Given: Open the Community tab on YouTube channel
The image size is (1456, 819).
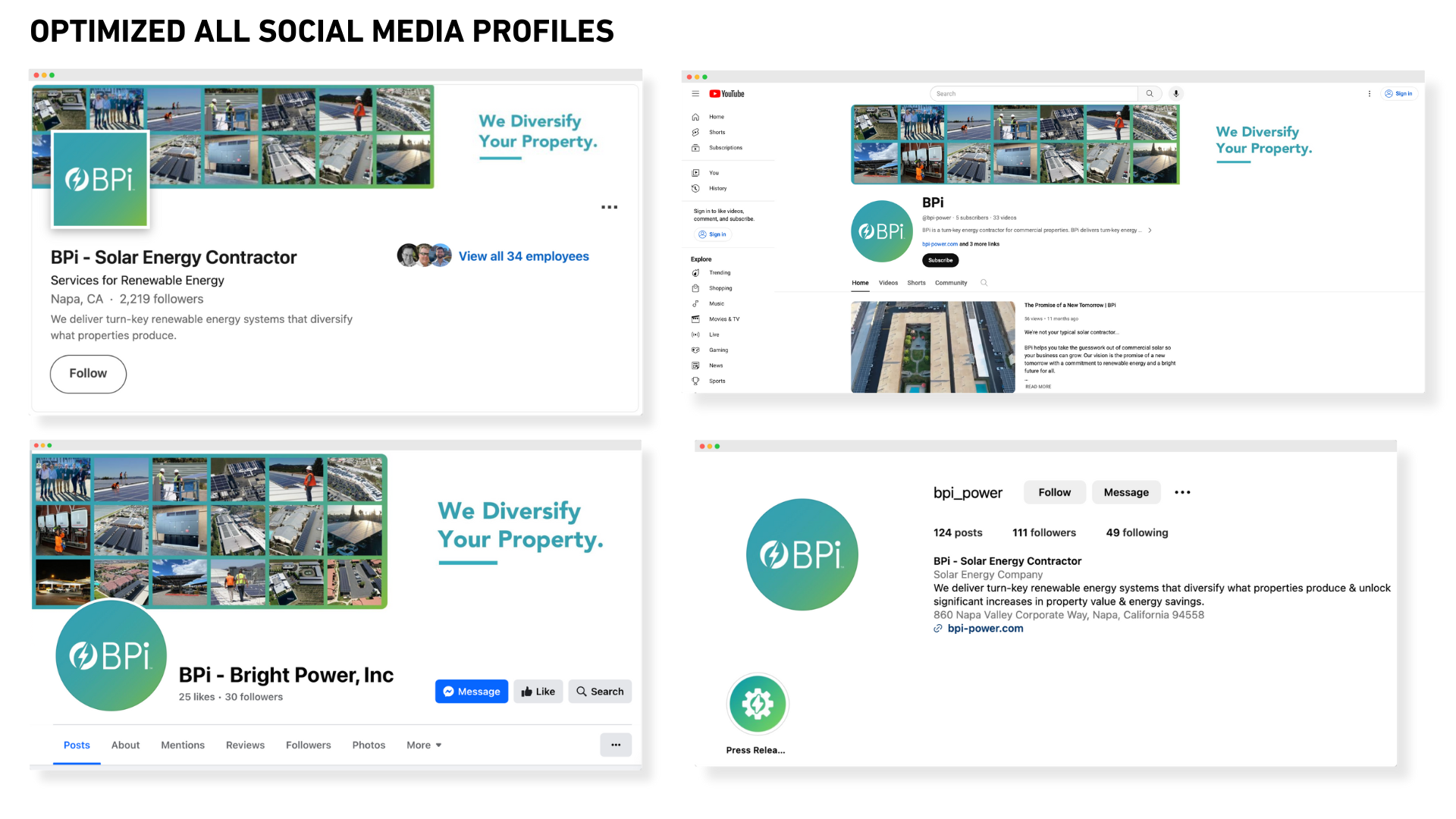Looking at the screenshot, I should 951,283.
